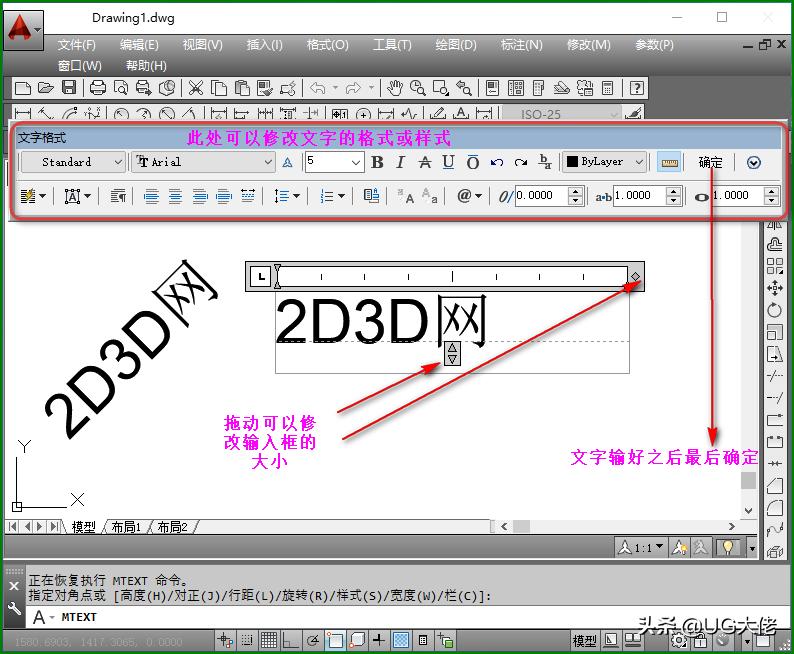Click the width factor field at the far right
Screen dimensions: 794x654
(x=738, y=195)
